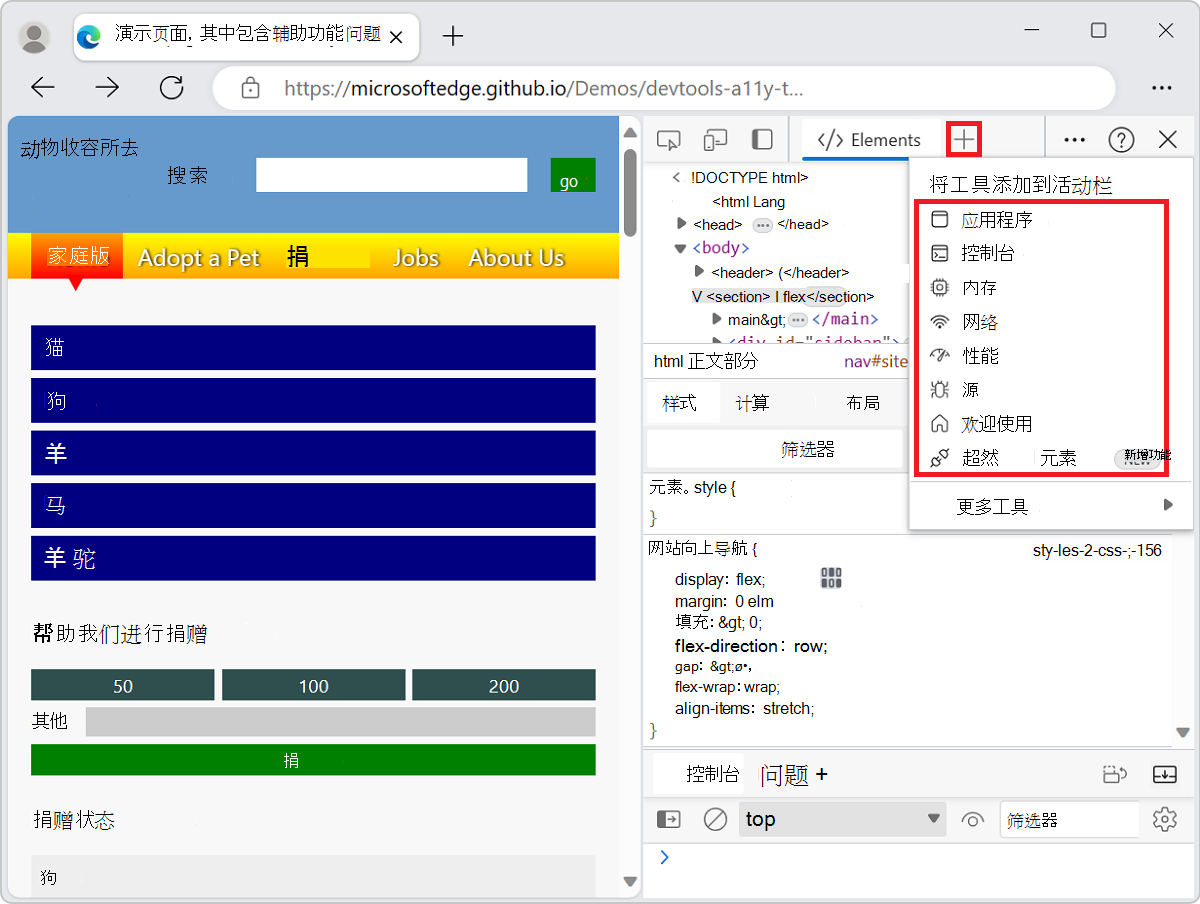The width and height of the screenshot is (1200, 904).
Task: Open the 马 category link
Action: pos(313,505)
